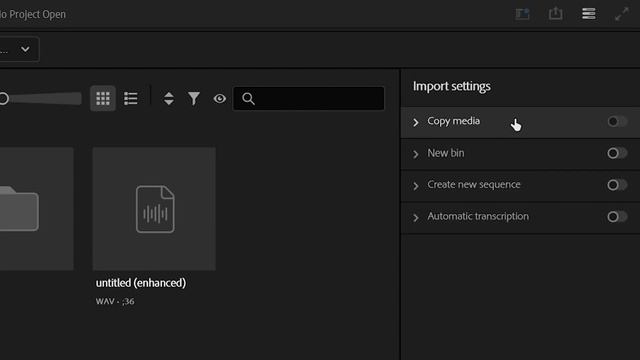The height and width of the screenshot is (360, 640).
Task: Click the Project Open title text
Action: click(x=37, y=14)
